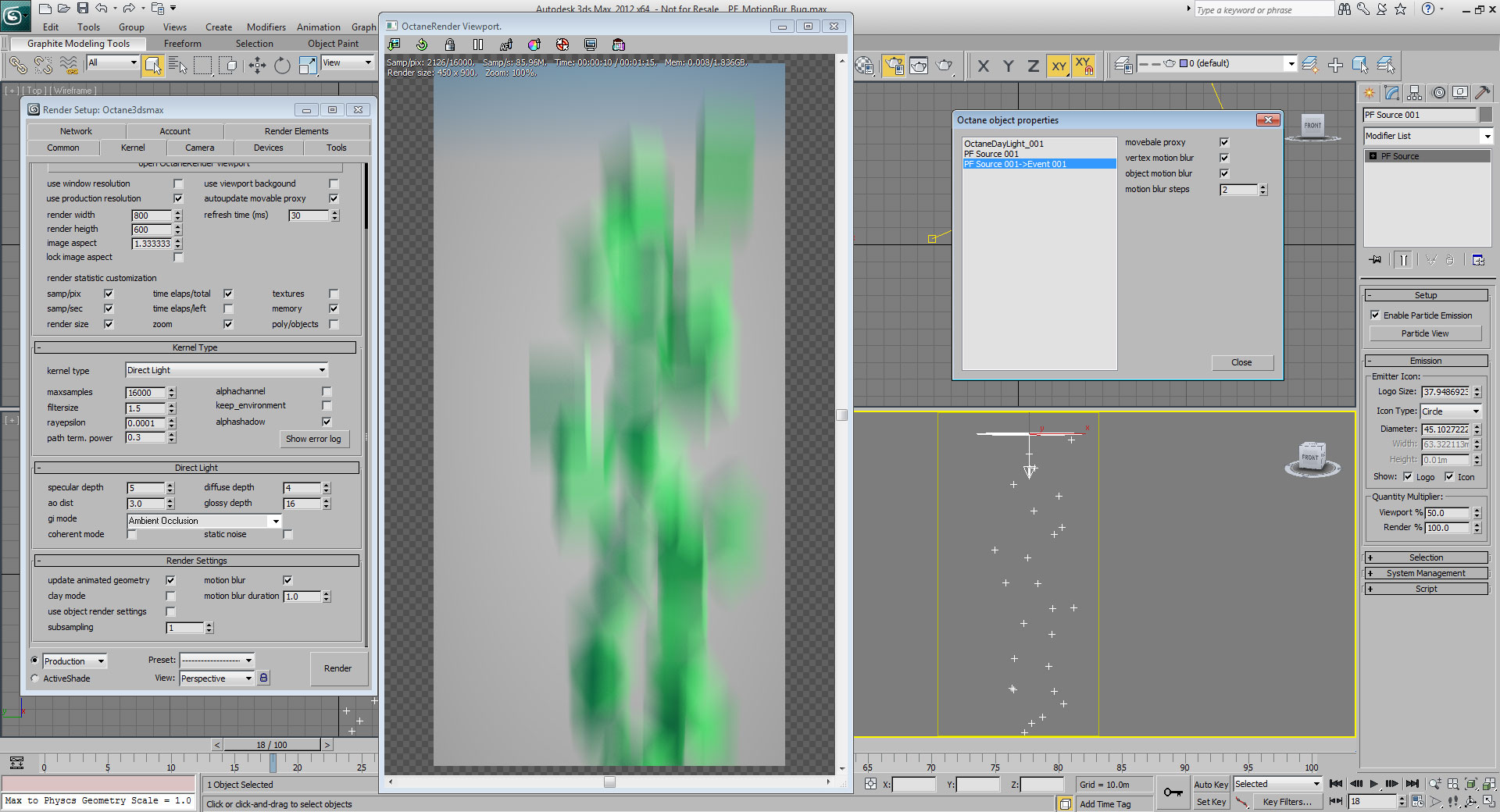
Task: Open the Animation menu
Action: coord(318,27)
